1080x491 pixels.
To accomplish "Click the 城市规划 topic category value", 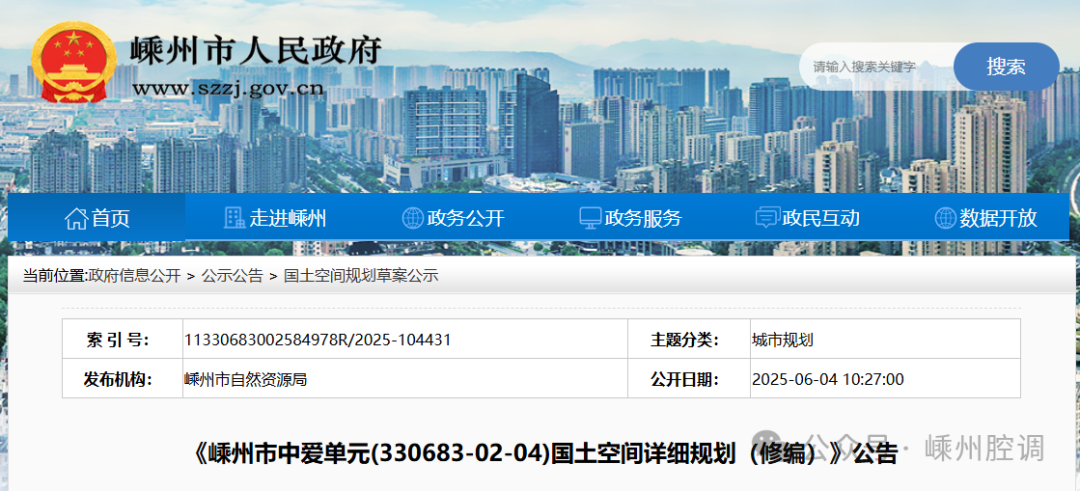I will click(x=782, y=340).
